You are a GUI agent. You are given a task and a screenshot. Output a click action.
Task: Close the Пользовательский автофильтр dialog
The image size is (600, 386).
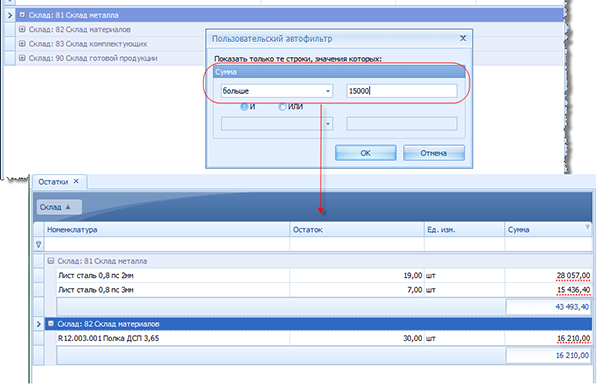click(x=463, y=38)
